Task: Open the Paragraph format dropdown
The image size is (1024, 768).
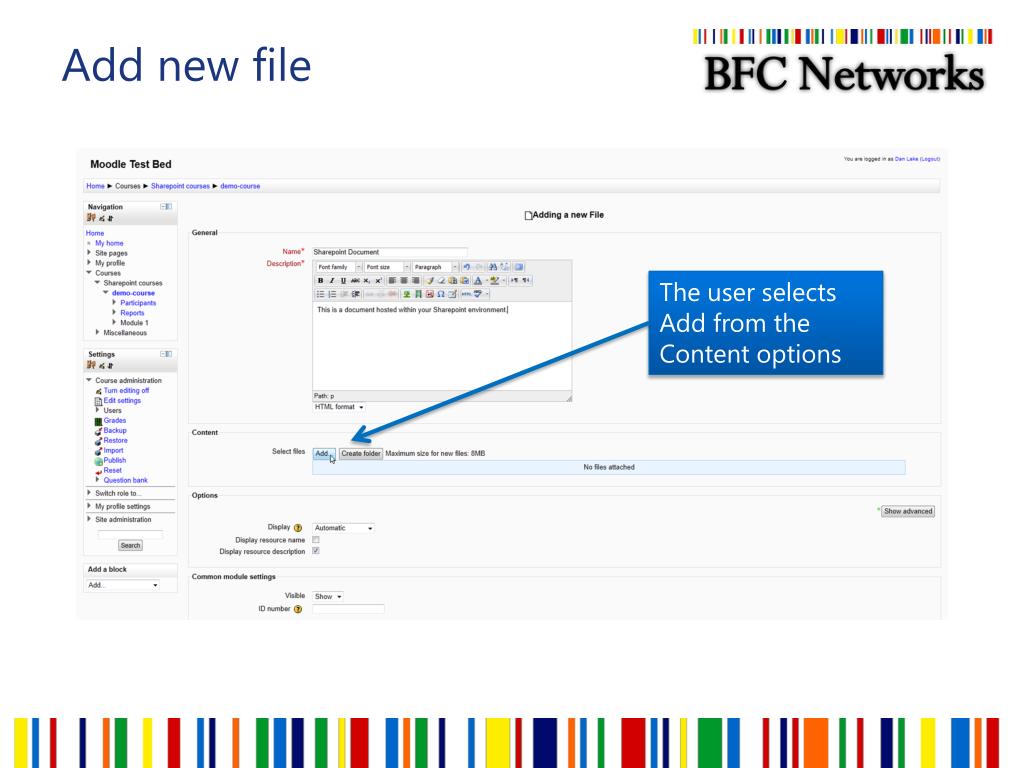Action: (435, 267)
